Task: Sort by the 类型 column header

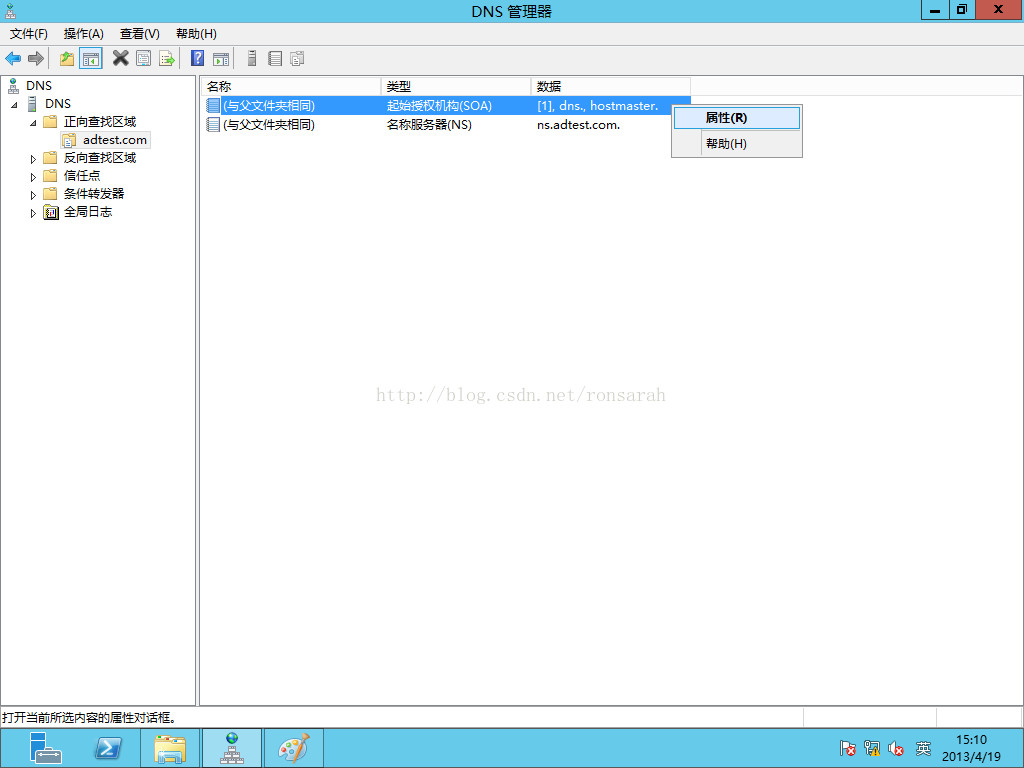Action: tap(456, 86)
